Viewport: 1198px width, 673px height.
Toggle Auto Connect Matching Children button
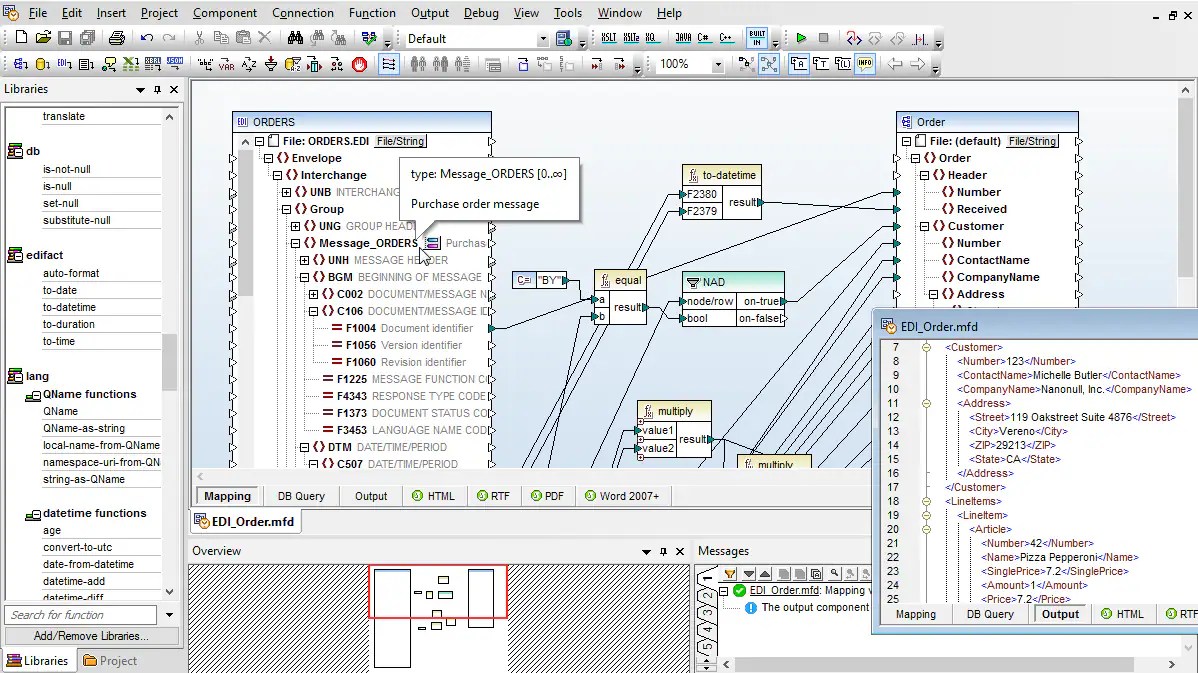click(x=389, y=64)
